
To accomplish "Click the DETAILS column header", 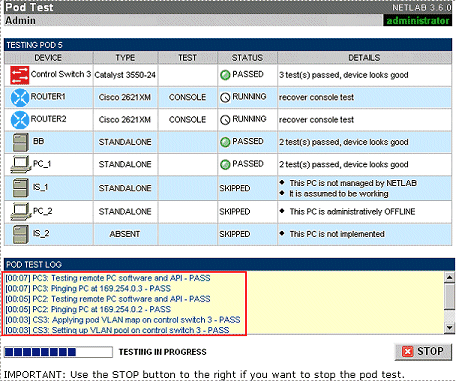I will click(364, 58).
